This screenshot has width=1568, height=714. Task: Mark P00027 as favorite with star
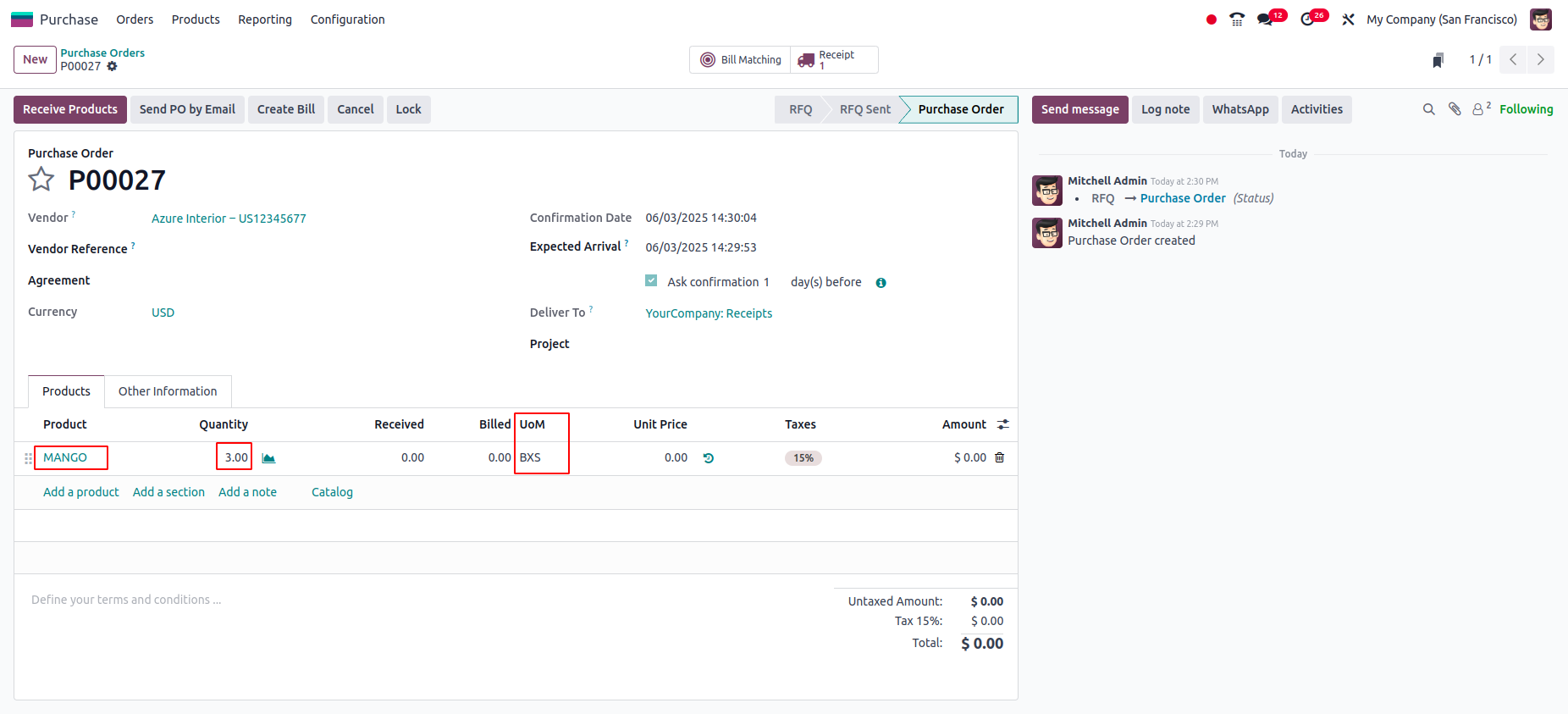[41, 180]
